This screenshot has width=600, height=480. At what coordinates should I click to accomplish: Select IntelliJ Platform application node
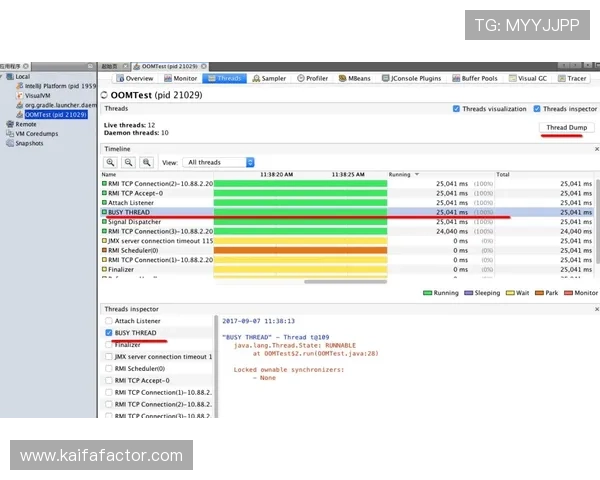click(x=54, y=87)
